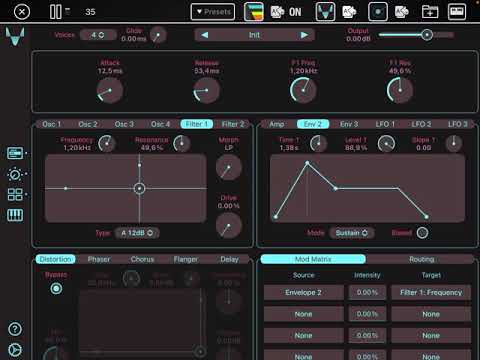
Task: Open the Vital V logo app in top bar
Action: (x=325, y=12)
